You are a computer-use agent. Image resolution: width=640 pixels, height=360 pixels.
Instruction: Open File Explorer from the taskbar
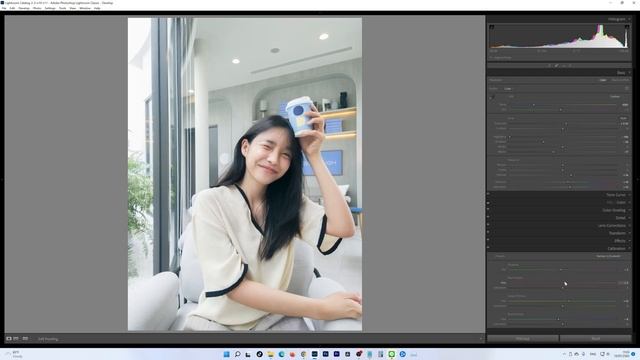point(270,354)
